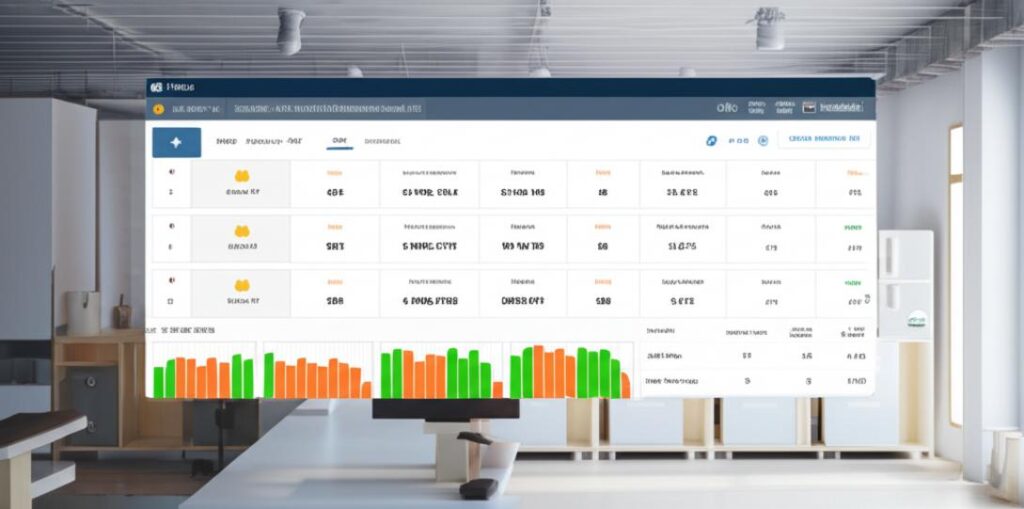Click the address field in the dark navigation bar
Image resolution: width=1024 pixels, height=509 pixels.
coord(325,108)
